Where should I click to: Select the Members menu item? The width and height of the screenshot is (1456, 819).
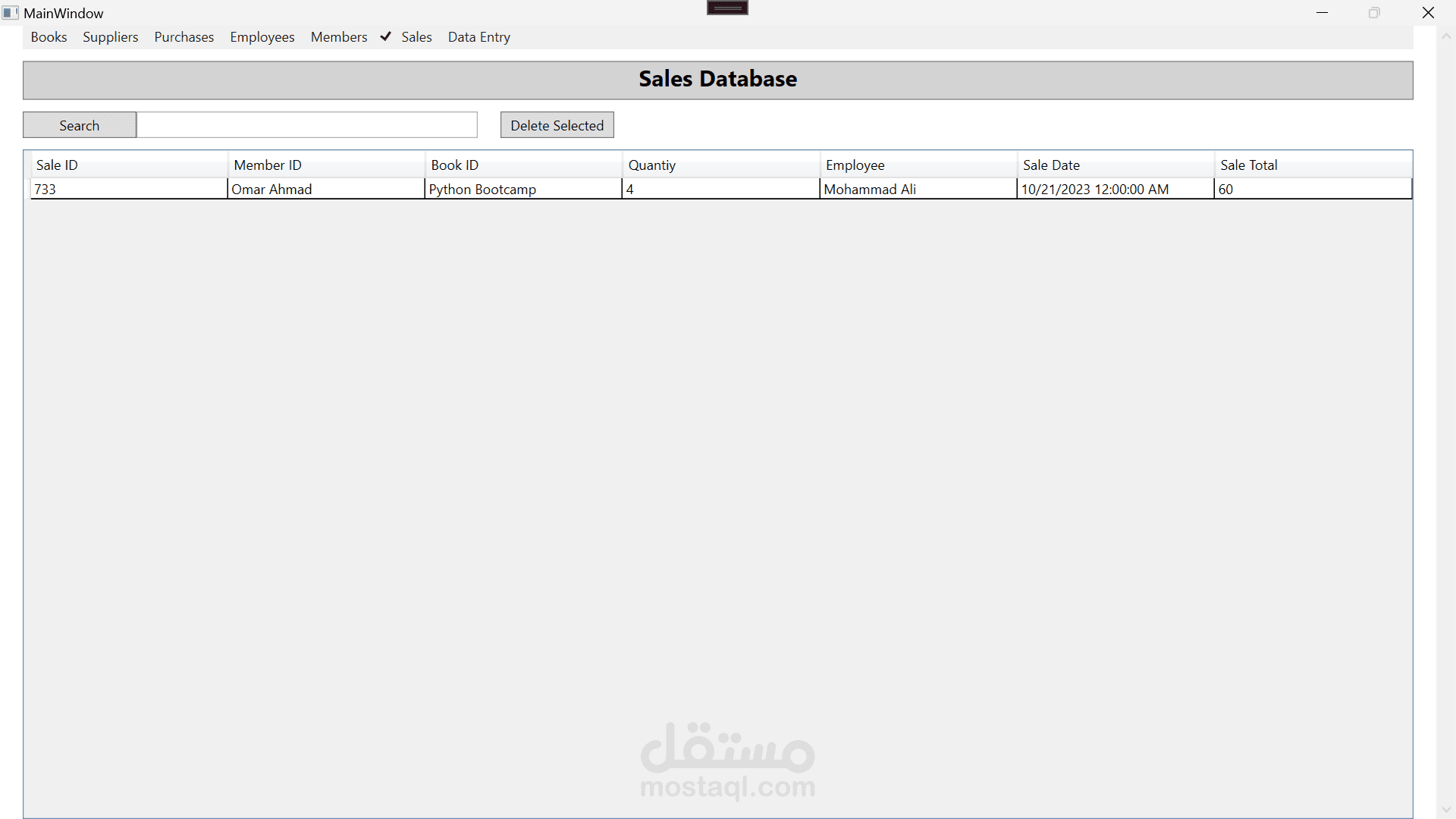(x=338, y=37)
